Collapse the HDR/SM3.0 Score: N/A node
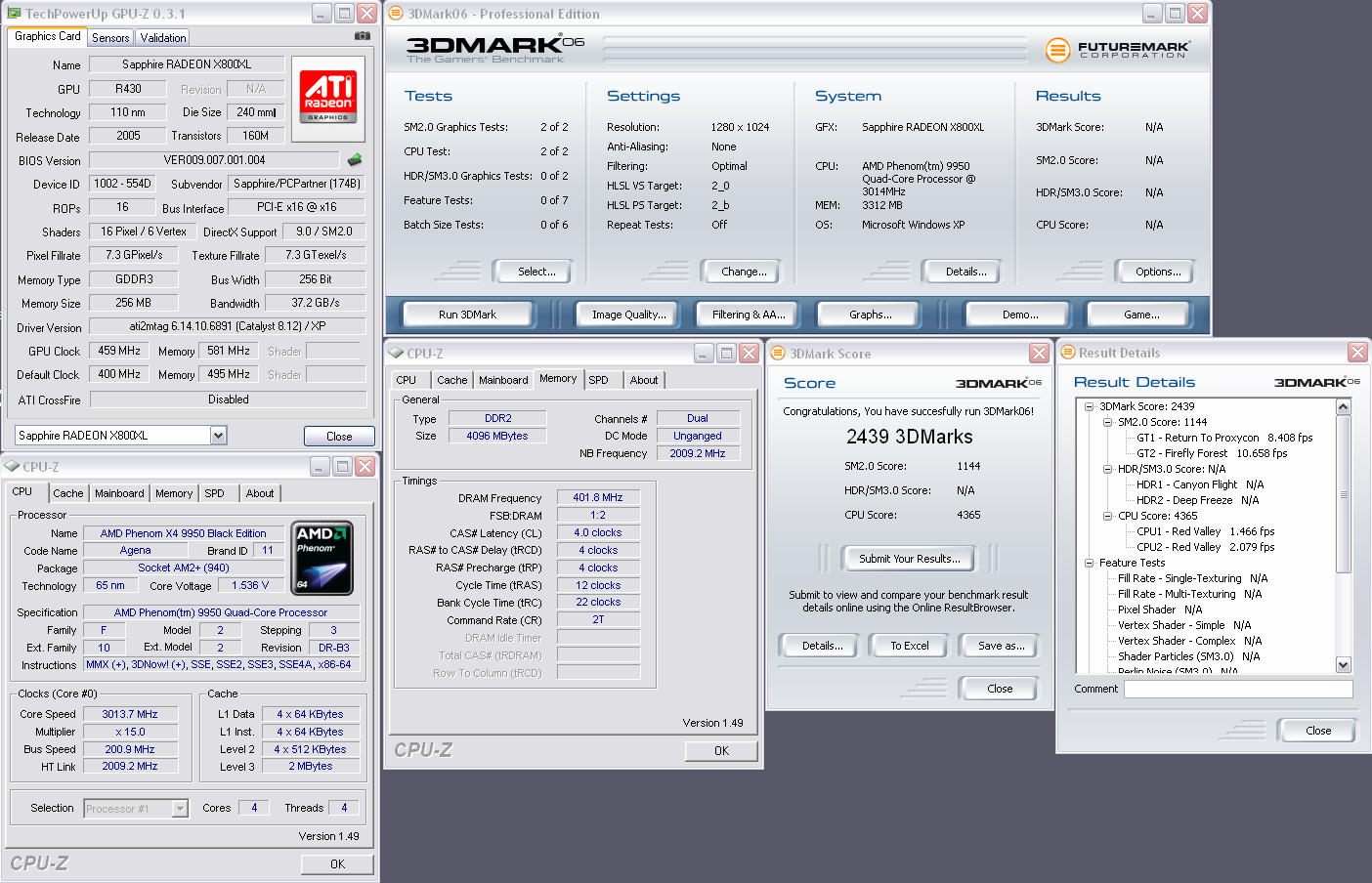This screenshot has height=883, width=1372. pos(1108,469)
